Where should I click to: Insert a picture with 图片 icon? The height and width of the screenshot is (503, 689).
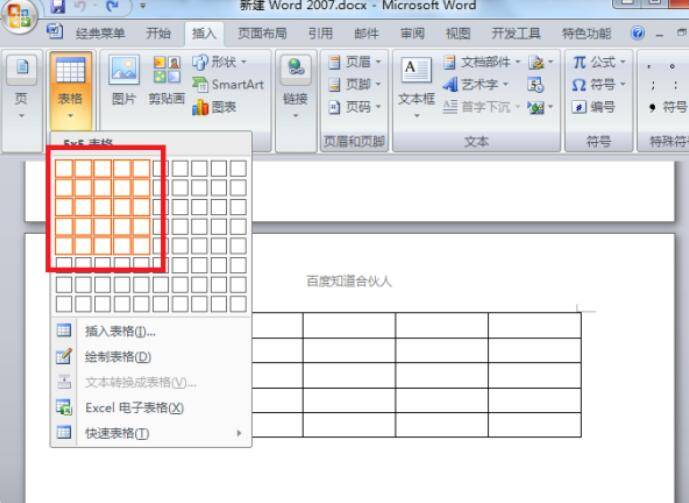pos(124,84)
